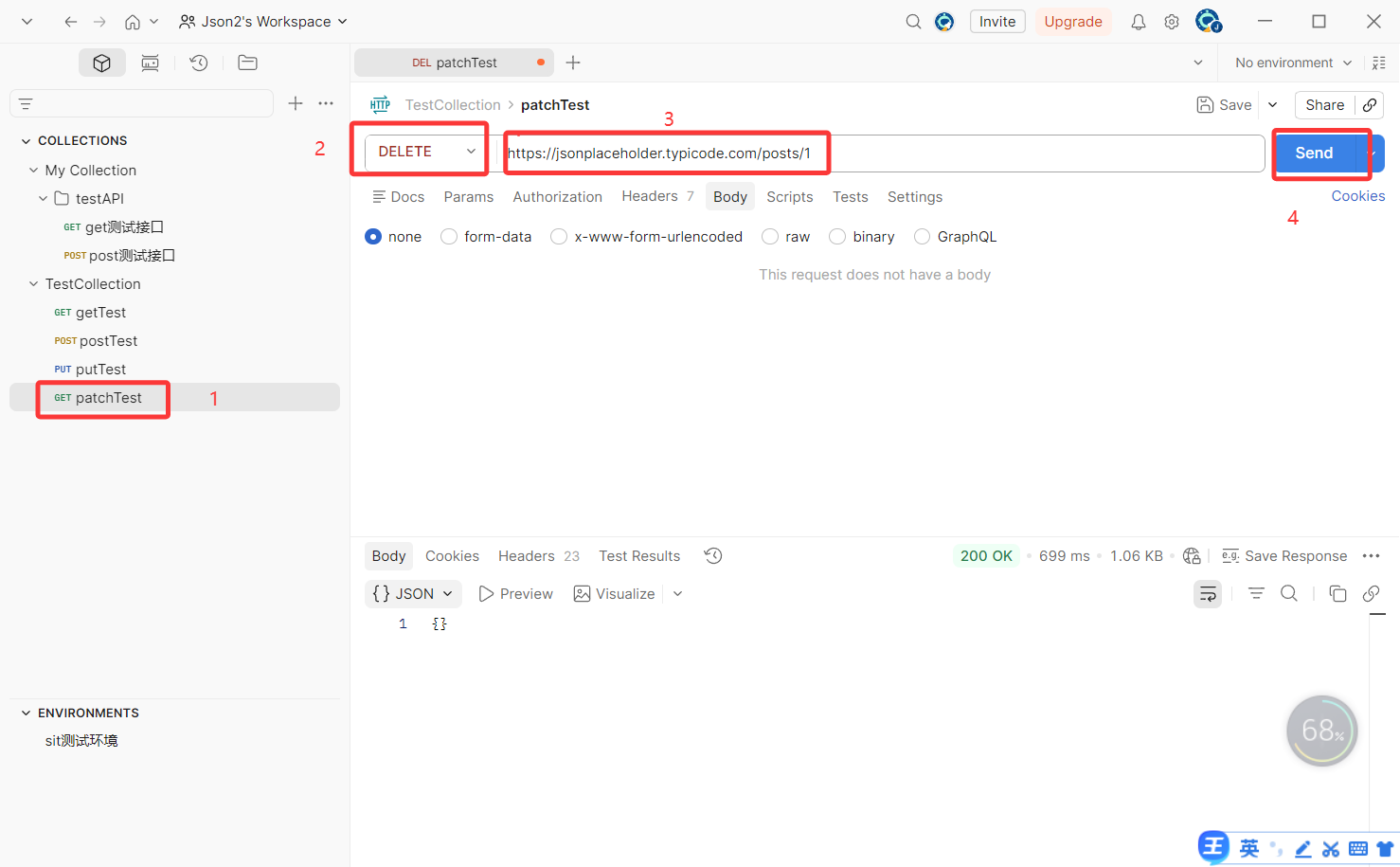
Task: Click the Invite button
Action: (x=997, y=22)
